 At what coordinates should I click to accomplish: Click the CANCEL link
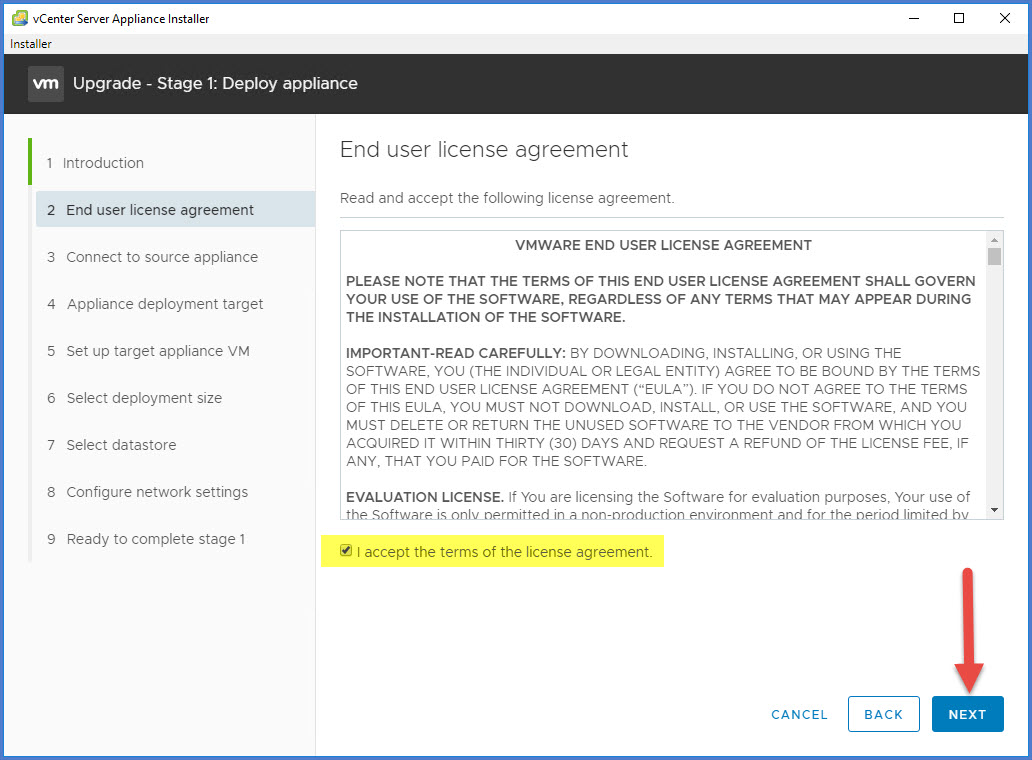coord(799,714)
